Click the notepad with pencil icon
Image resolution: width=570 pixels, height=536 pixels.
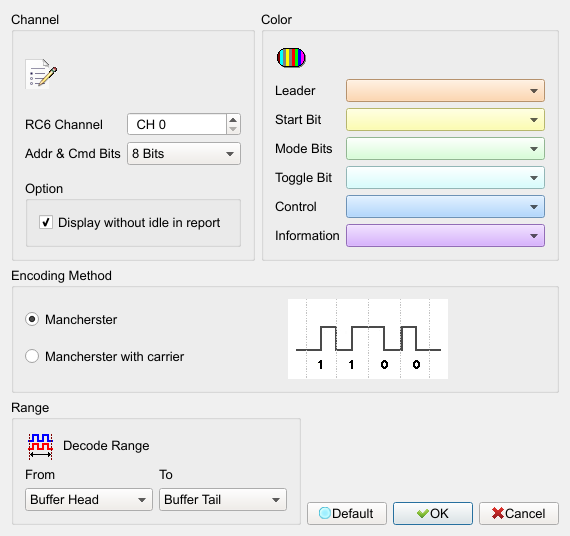tap(41, 73)
